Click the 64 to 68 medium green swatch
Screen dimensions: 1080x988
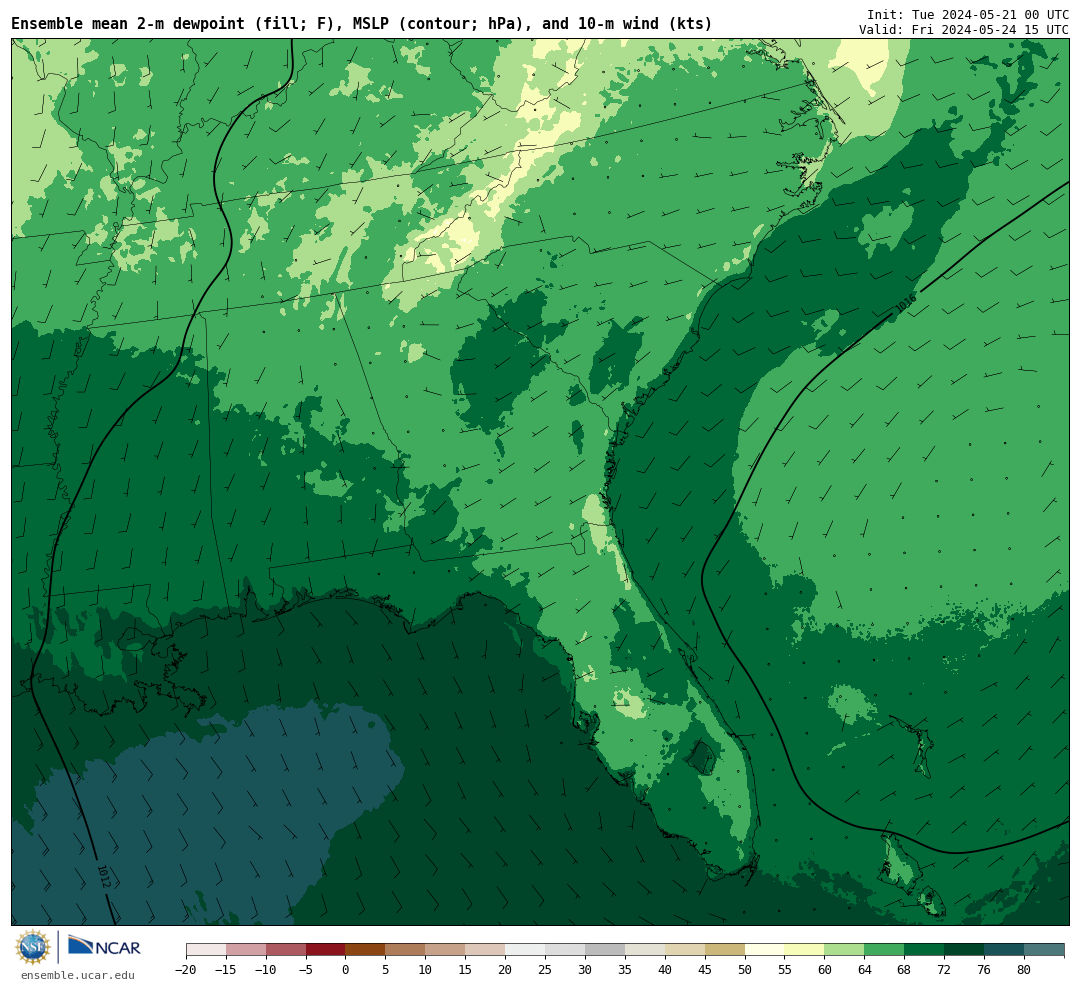pos(884,950)
